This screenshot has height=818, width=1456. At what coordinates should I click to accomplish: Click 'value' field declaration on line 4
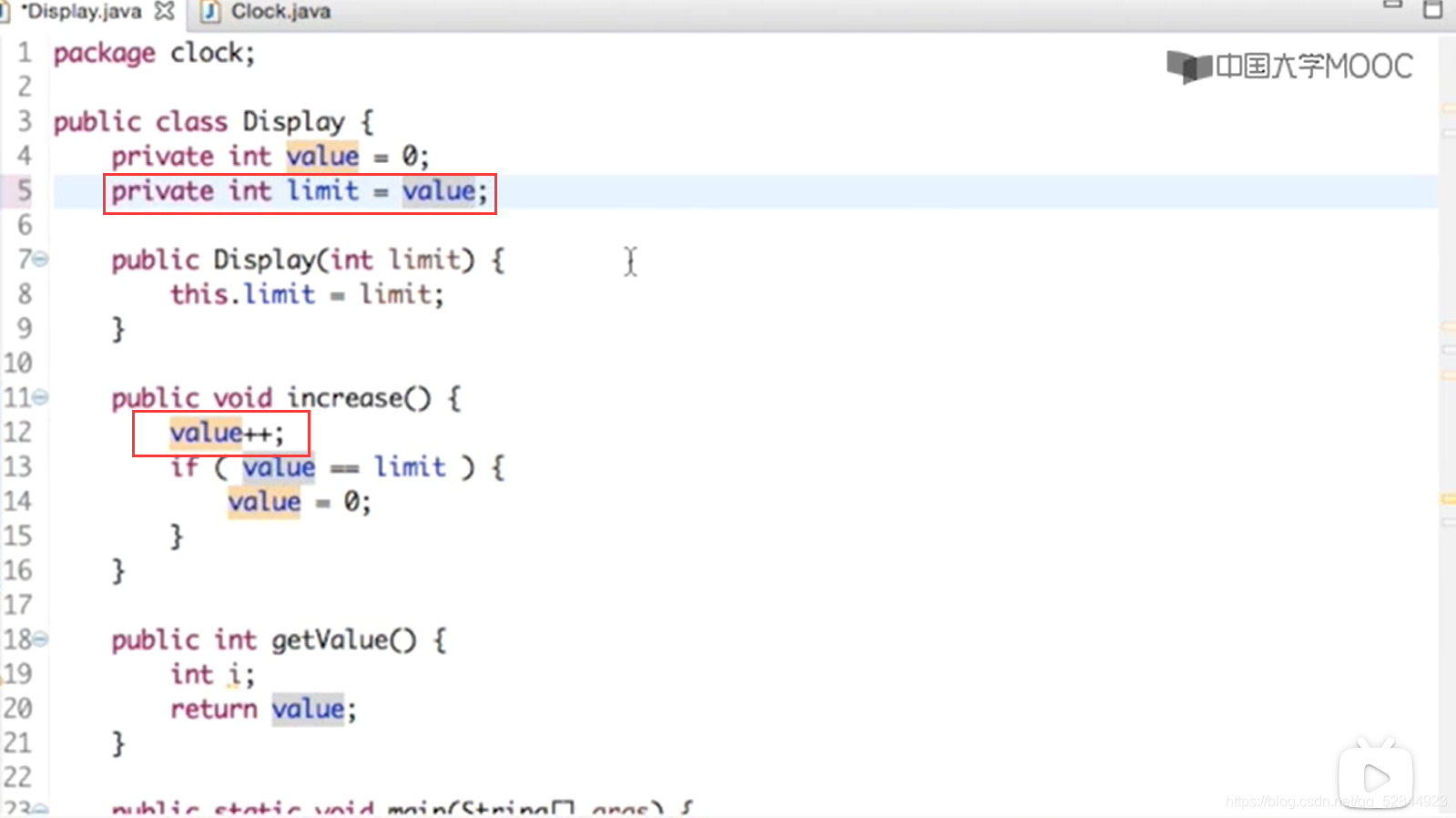(x=322, y=157)
